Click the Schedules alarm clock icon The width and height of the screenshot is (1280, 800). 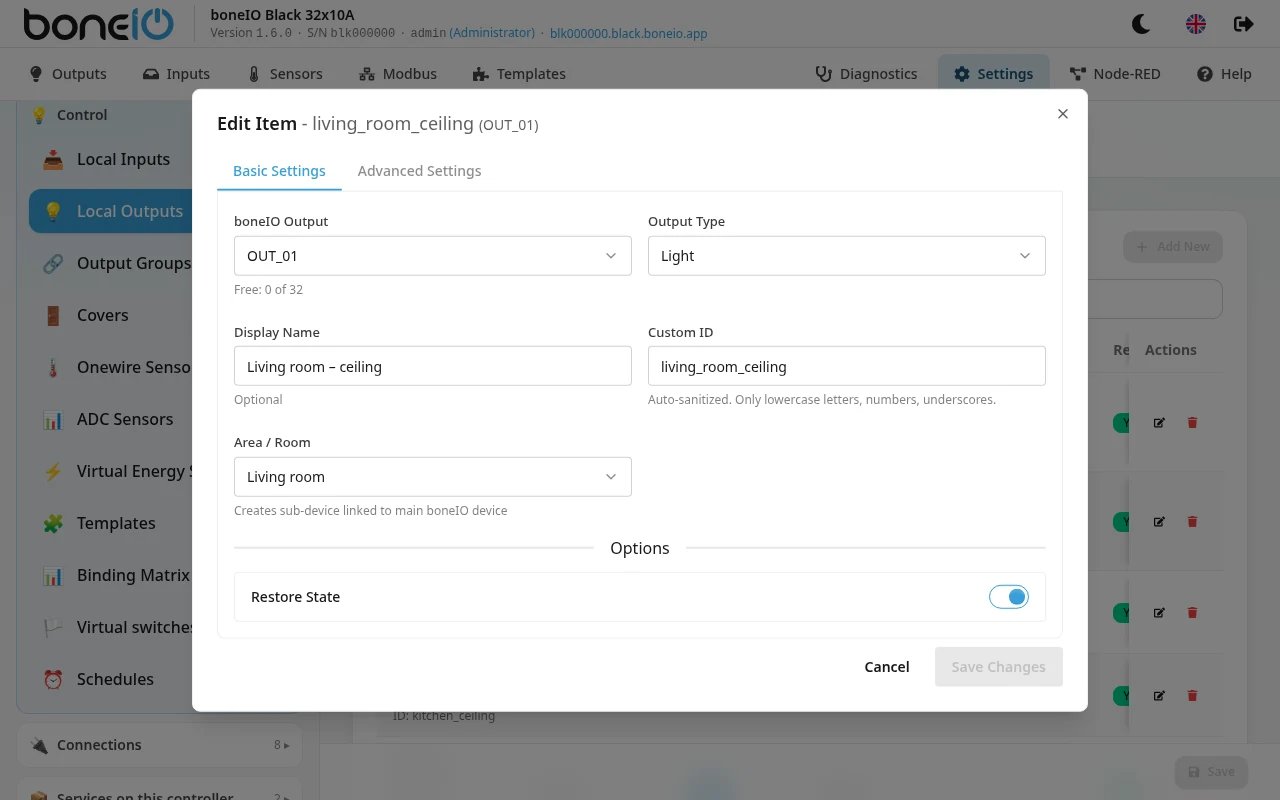pos(53,679)
